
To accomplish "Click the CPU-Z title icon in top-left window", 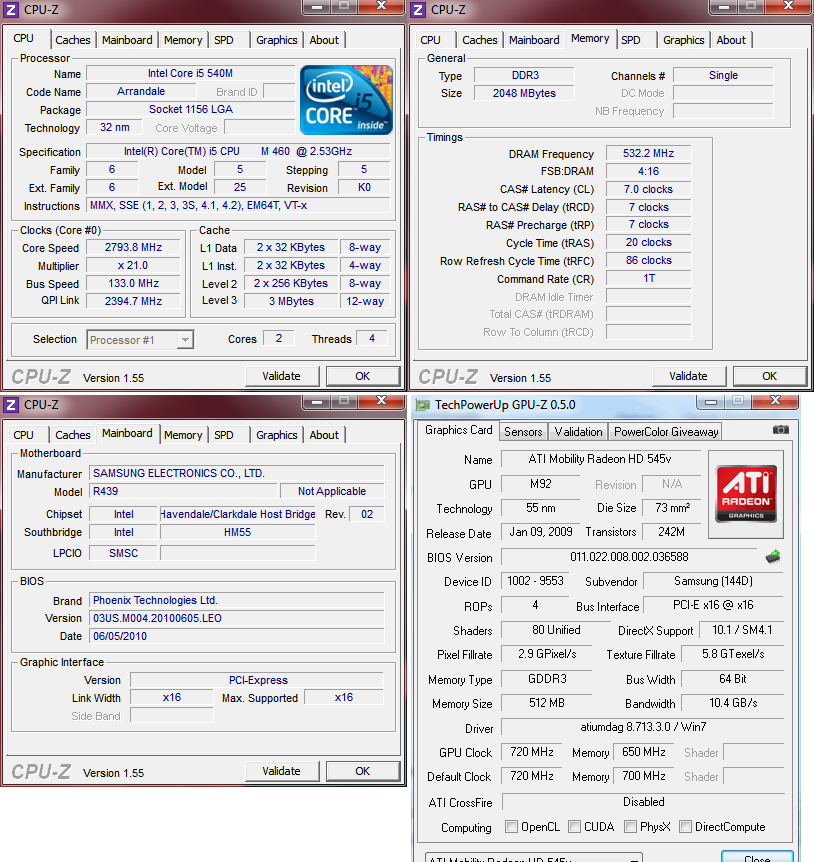I will [x=10, y=9].
